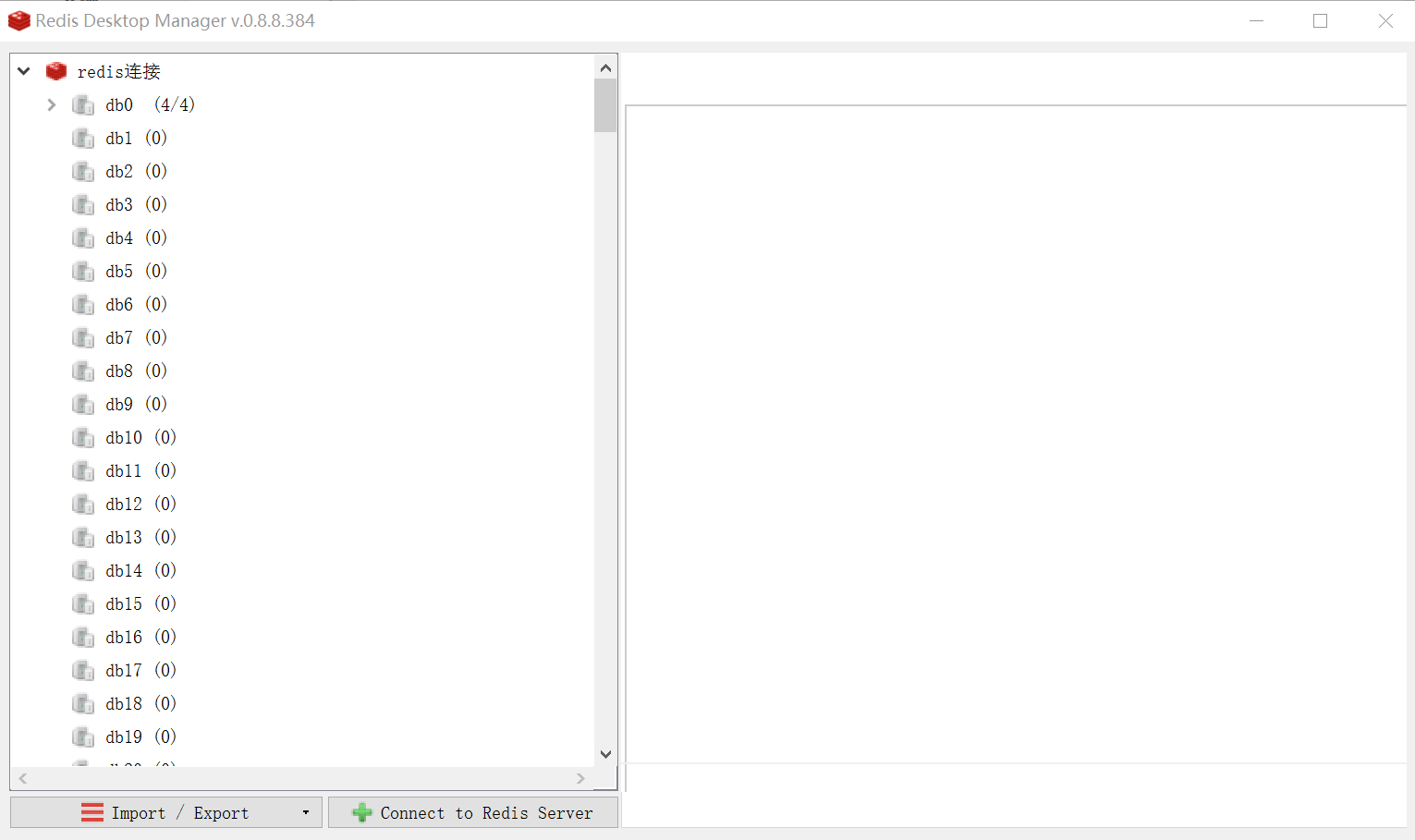Click the db0 database icon
This screenshot has height=840, width=1415.
click(x=83, y=105)
